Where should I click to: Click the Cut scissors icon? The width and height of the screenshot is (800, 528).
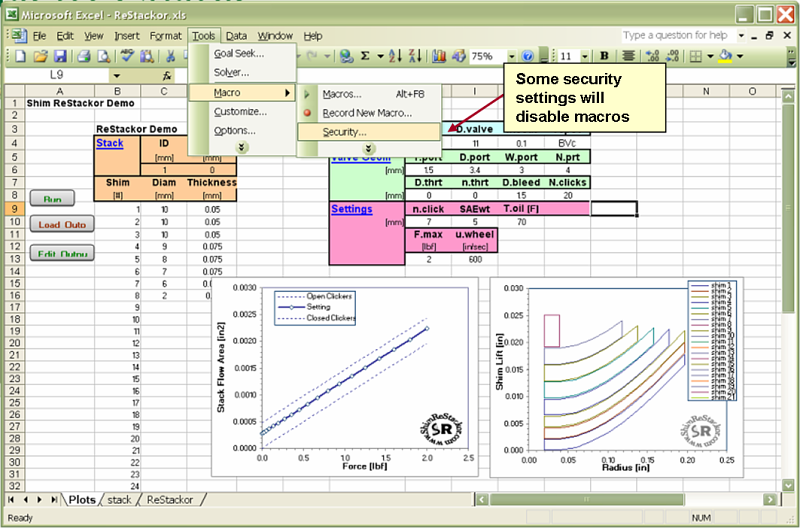tap(171, 56)
